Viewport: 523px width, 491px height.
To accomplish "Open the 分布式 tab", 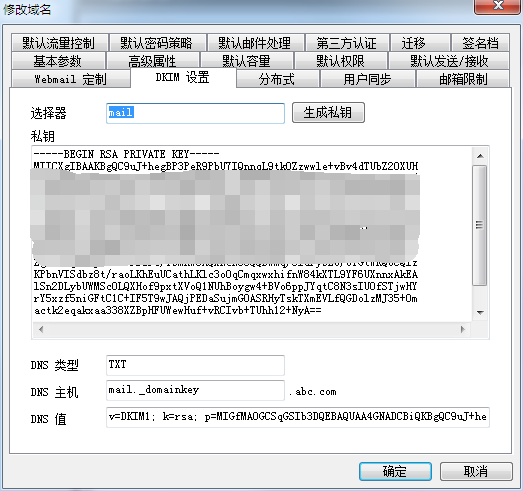I will [278, 79].
